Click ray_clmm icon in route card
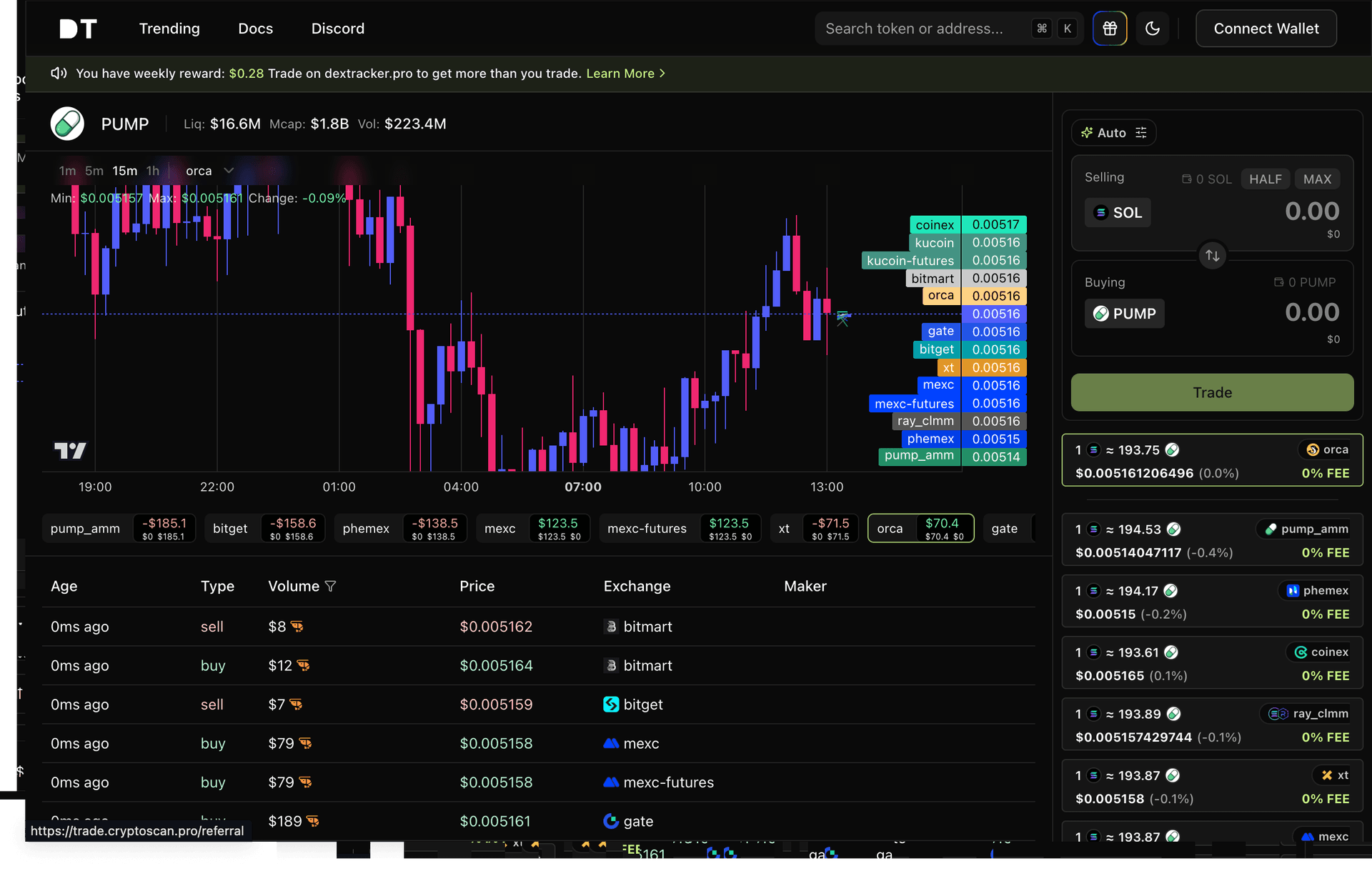This screenshot has width=1372, height=871. point(1278,713)
